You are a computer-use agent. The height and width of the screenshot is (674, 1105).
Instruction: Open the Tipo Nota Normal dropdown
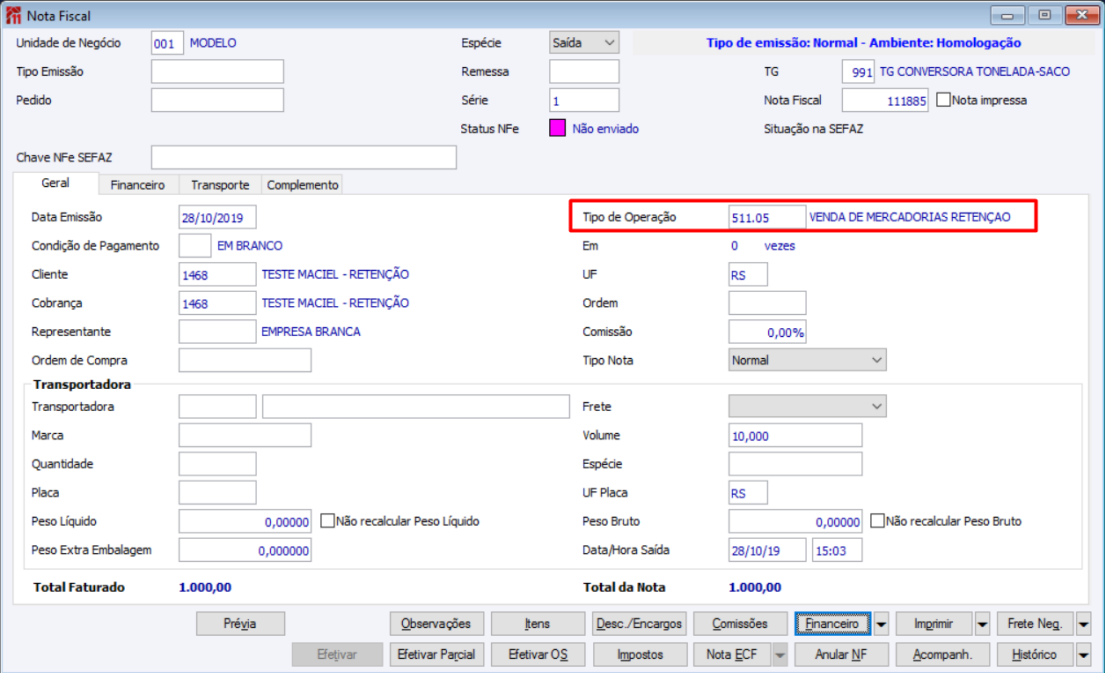point(807,360)
